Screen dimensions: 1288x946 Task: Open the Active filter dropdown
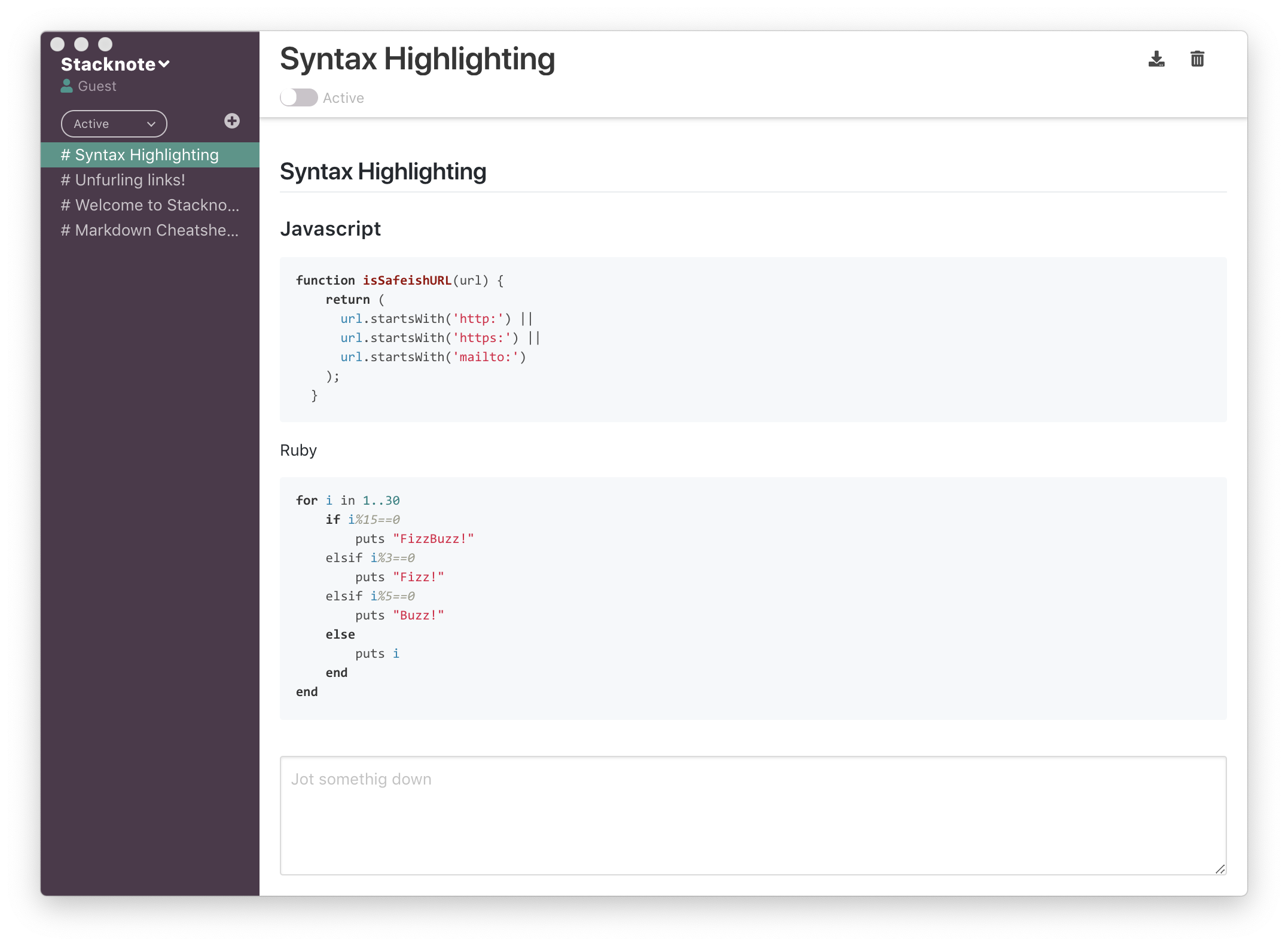point(114,124)
